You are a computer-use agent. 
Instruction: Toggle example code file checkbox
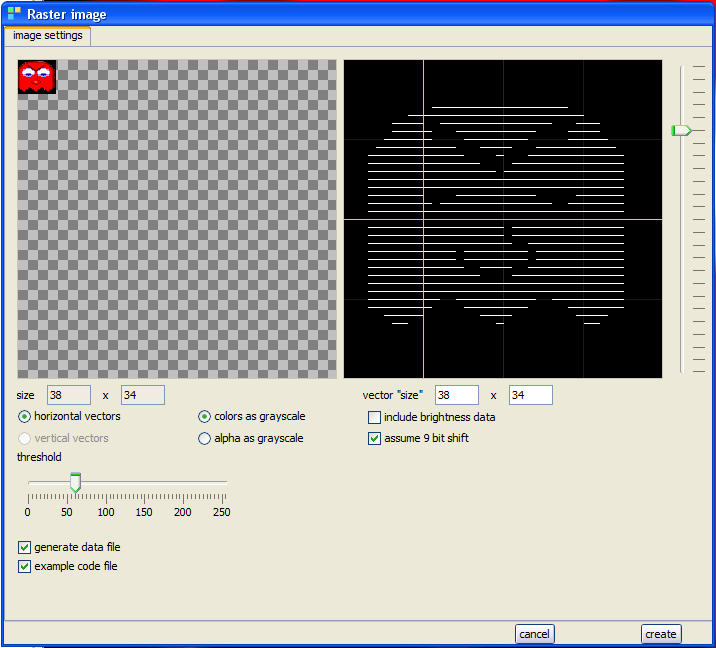[25, 566]
